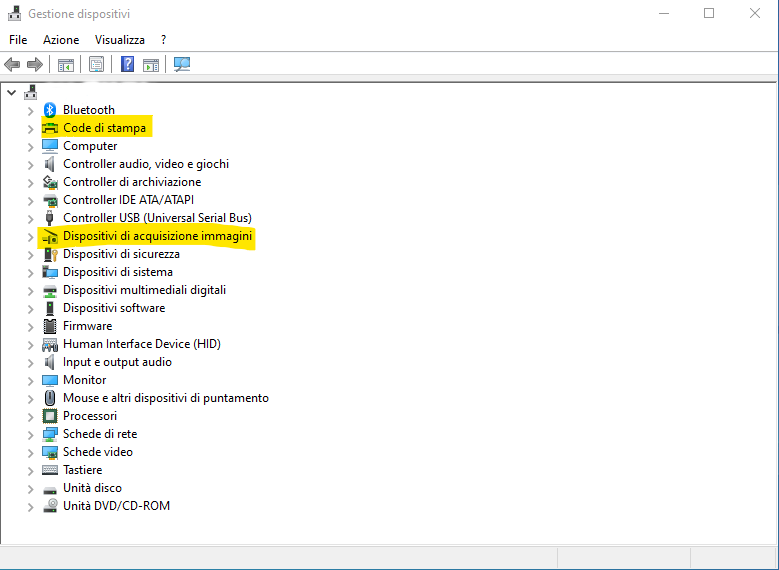
Task: Select the Schede video label
Action: tap(98, 452)
